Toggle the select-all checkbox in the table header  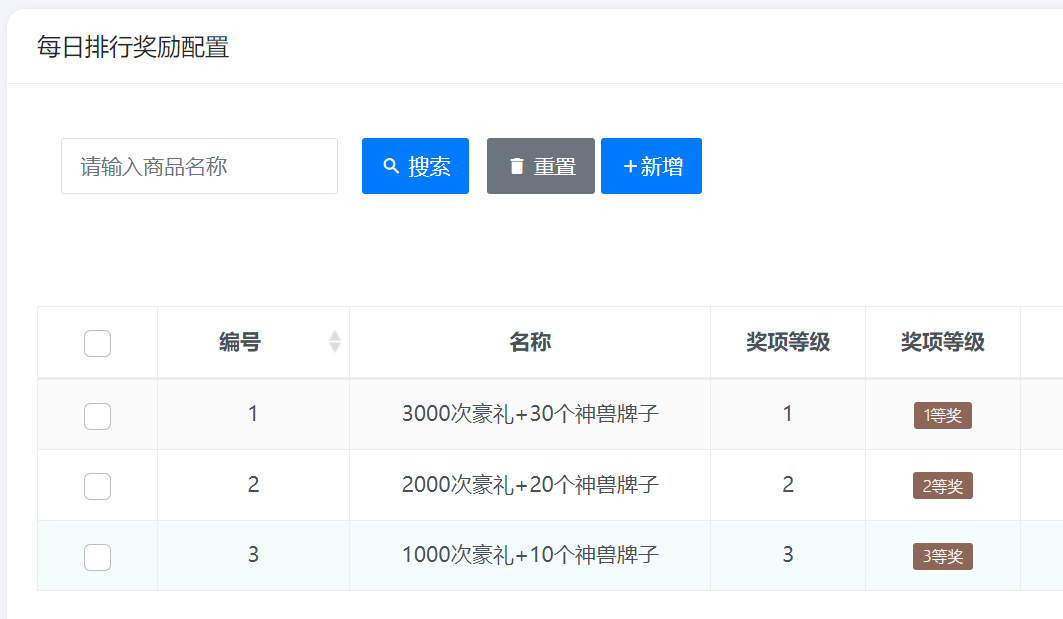click(x=97, y=343)
